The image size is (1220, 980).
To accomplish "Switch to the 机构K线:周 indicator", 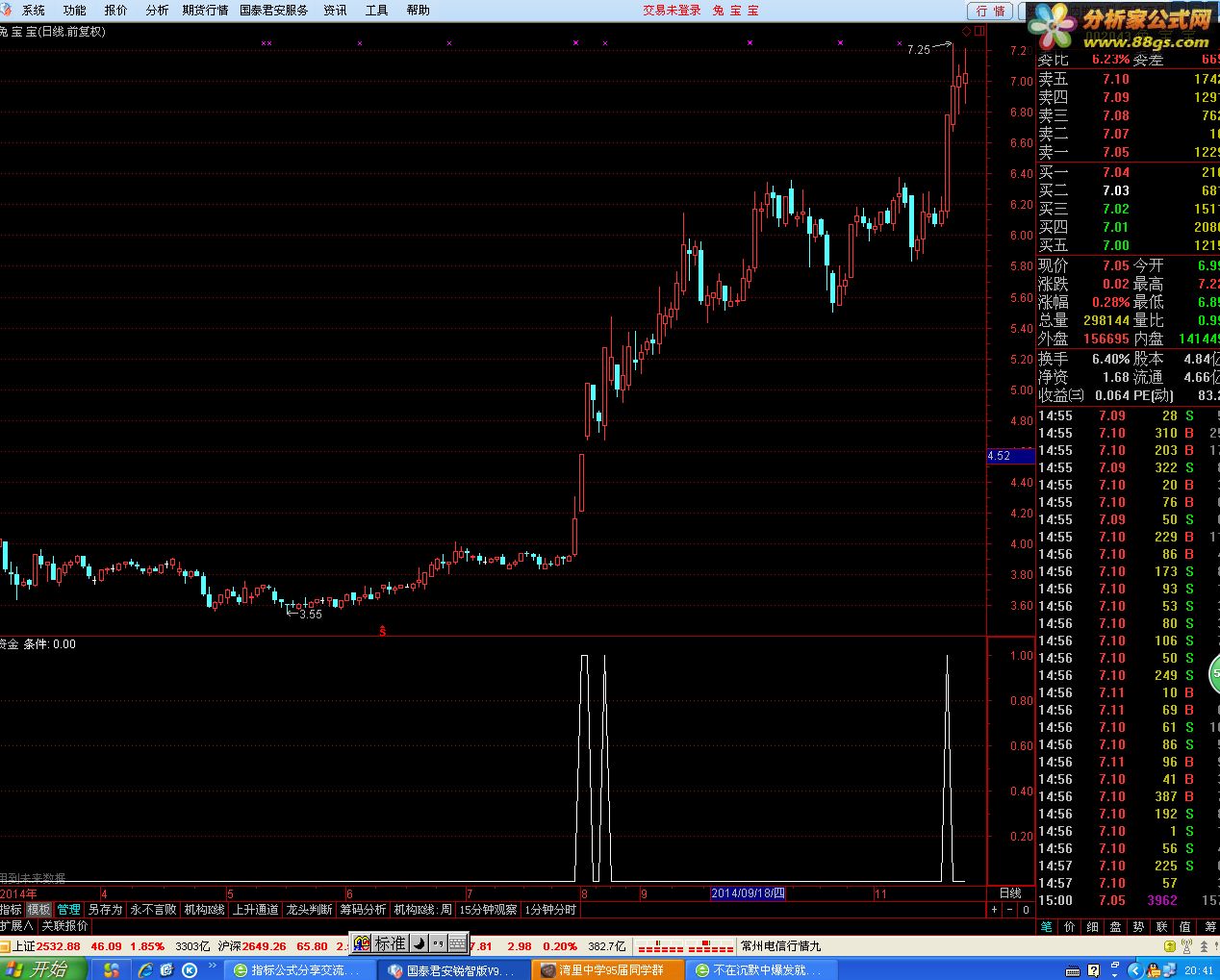I will (422, 909).
